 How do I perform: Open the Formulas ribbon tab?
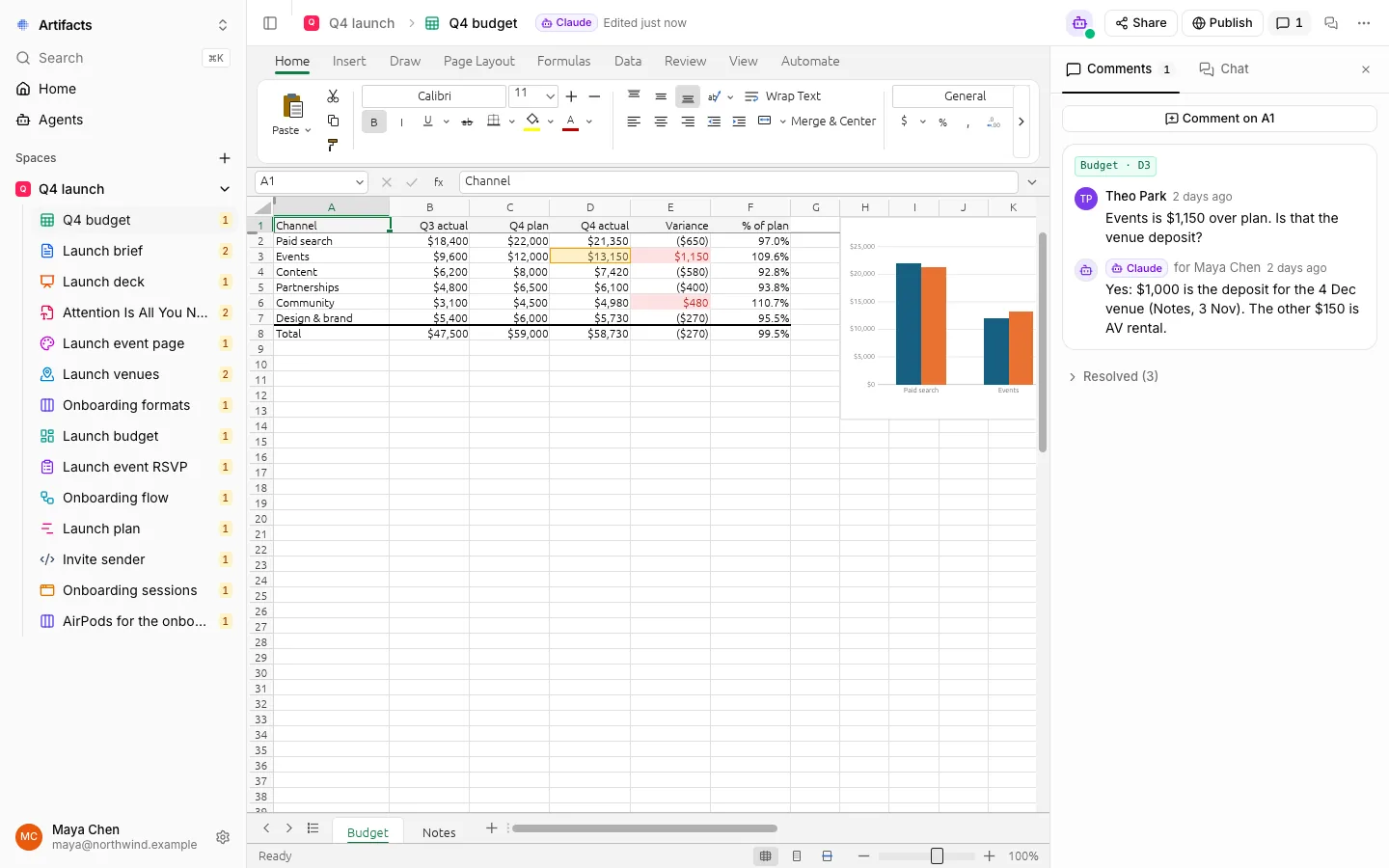click(563, 61)
